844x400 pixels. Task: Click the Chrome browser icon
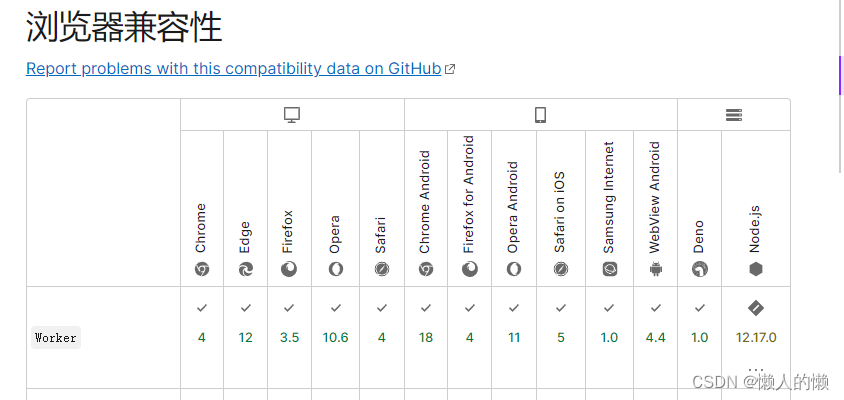(202, 269)
